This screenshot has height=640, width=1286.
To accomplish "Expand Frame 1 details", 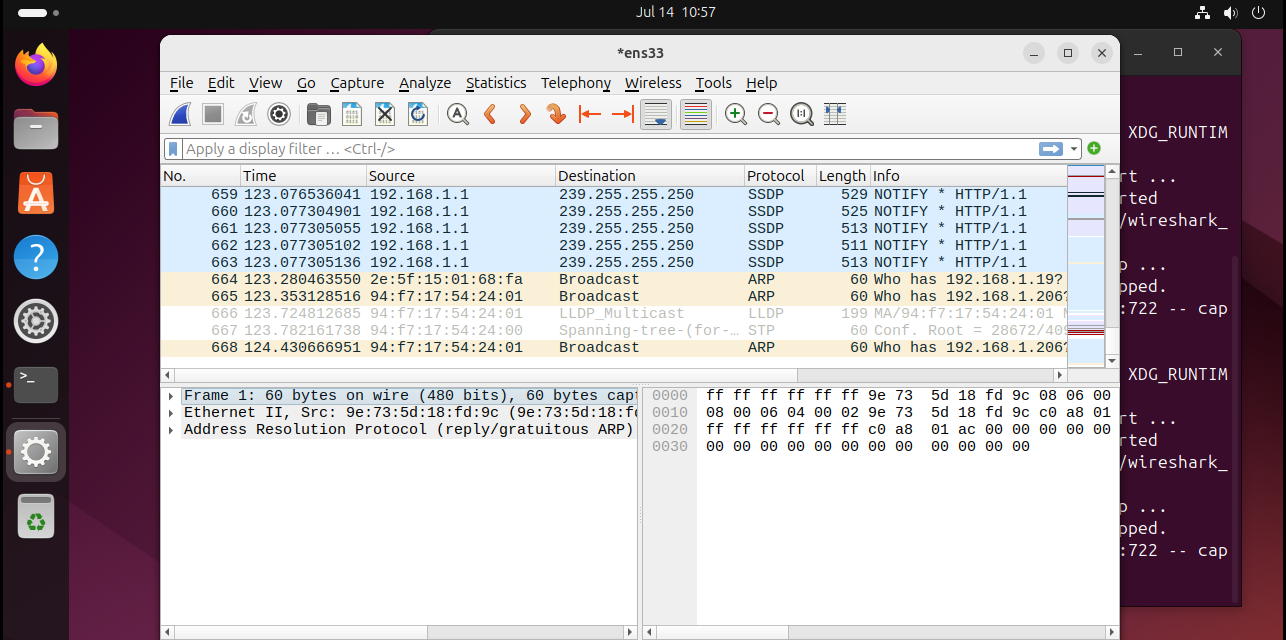I will (172, 396).
